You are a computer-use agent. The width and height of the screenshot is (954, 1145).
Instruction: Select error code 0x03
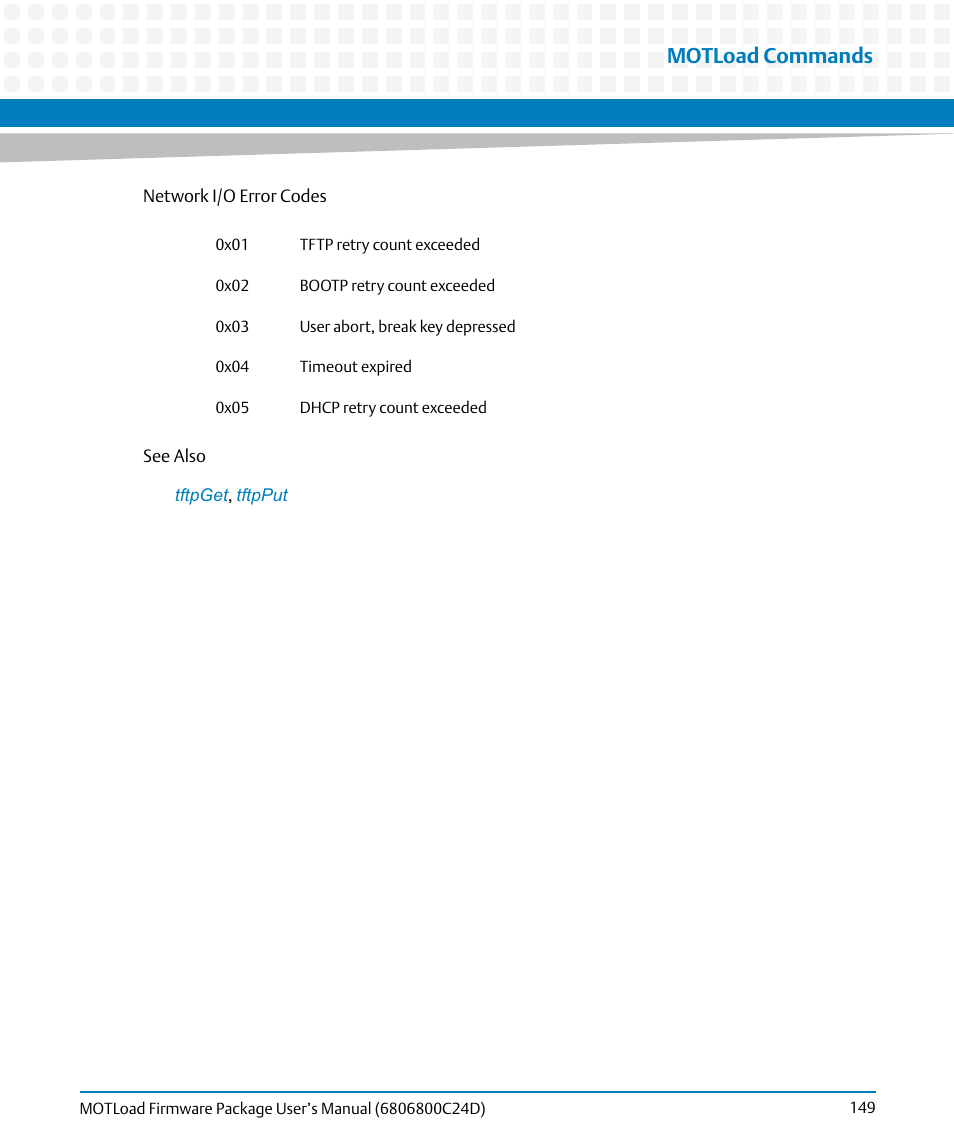coord(232,326)
